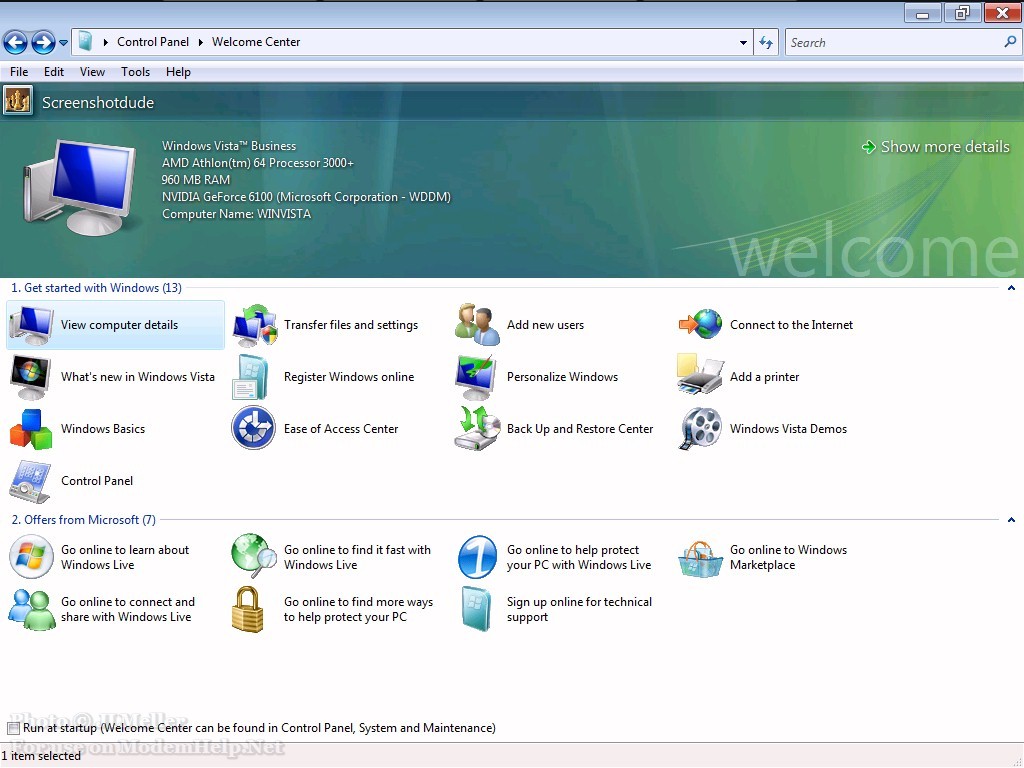Open the Back Up and Restore Center icon

tap(477, 428)
